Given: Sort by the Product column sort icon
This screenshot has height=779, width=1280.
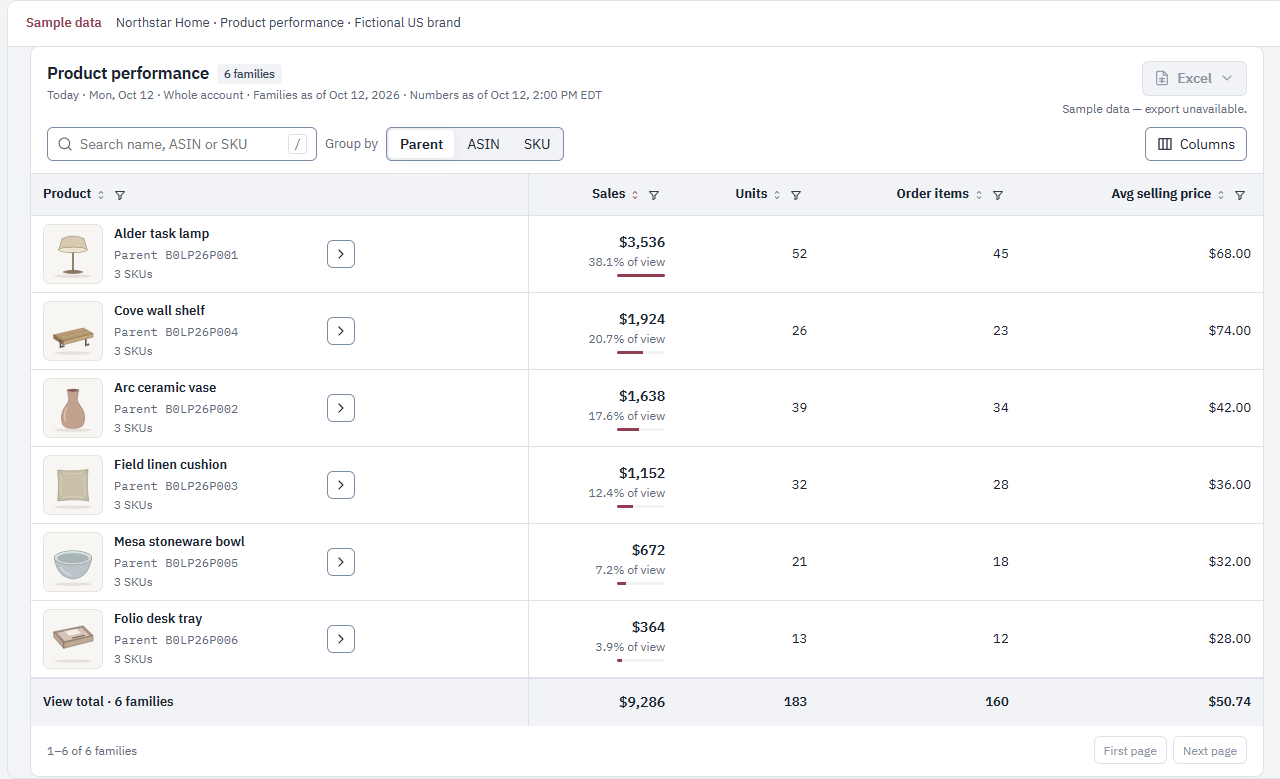Looking at the screenshot, I should click(x=101, y=195).
